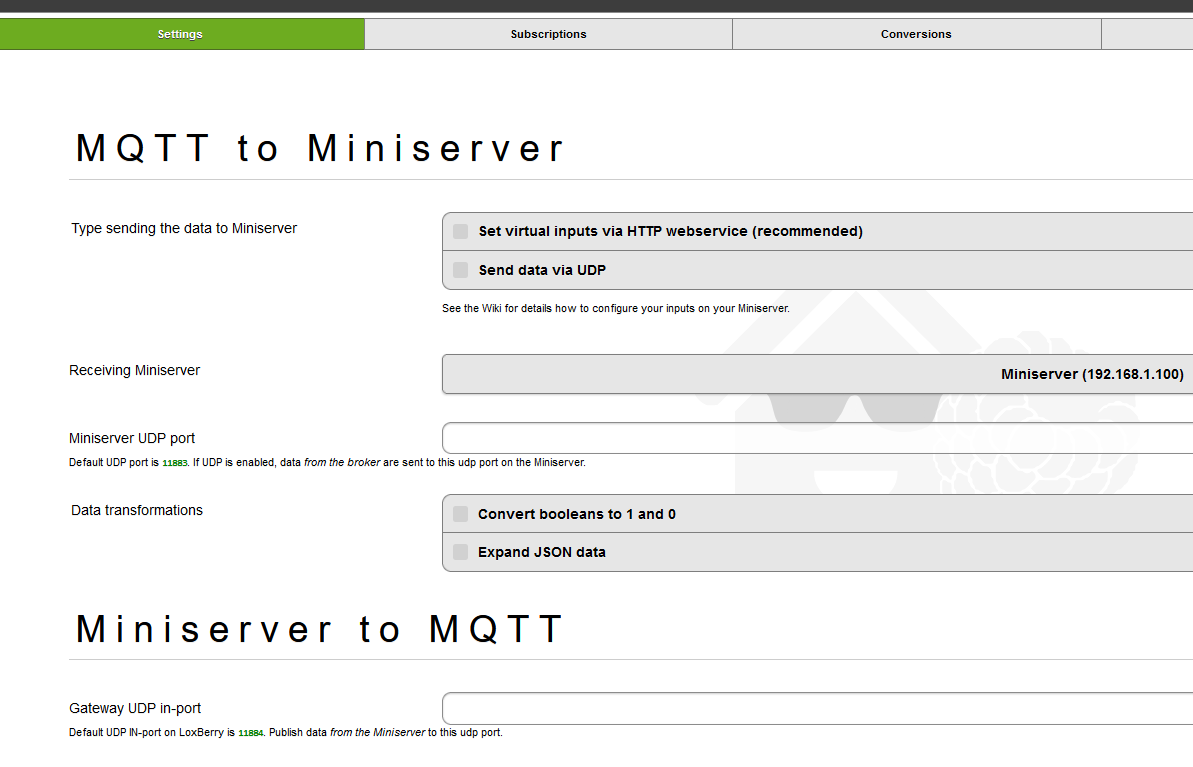Click the default port value 11883
1193x767 pixels.
coord(175,463)
